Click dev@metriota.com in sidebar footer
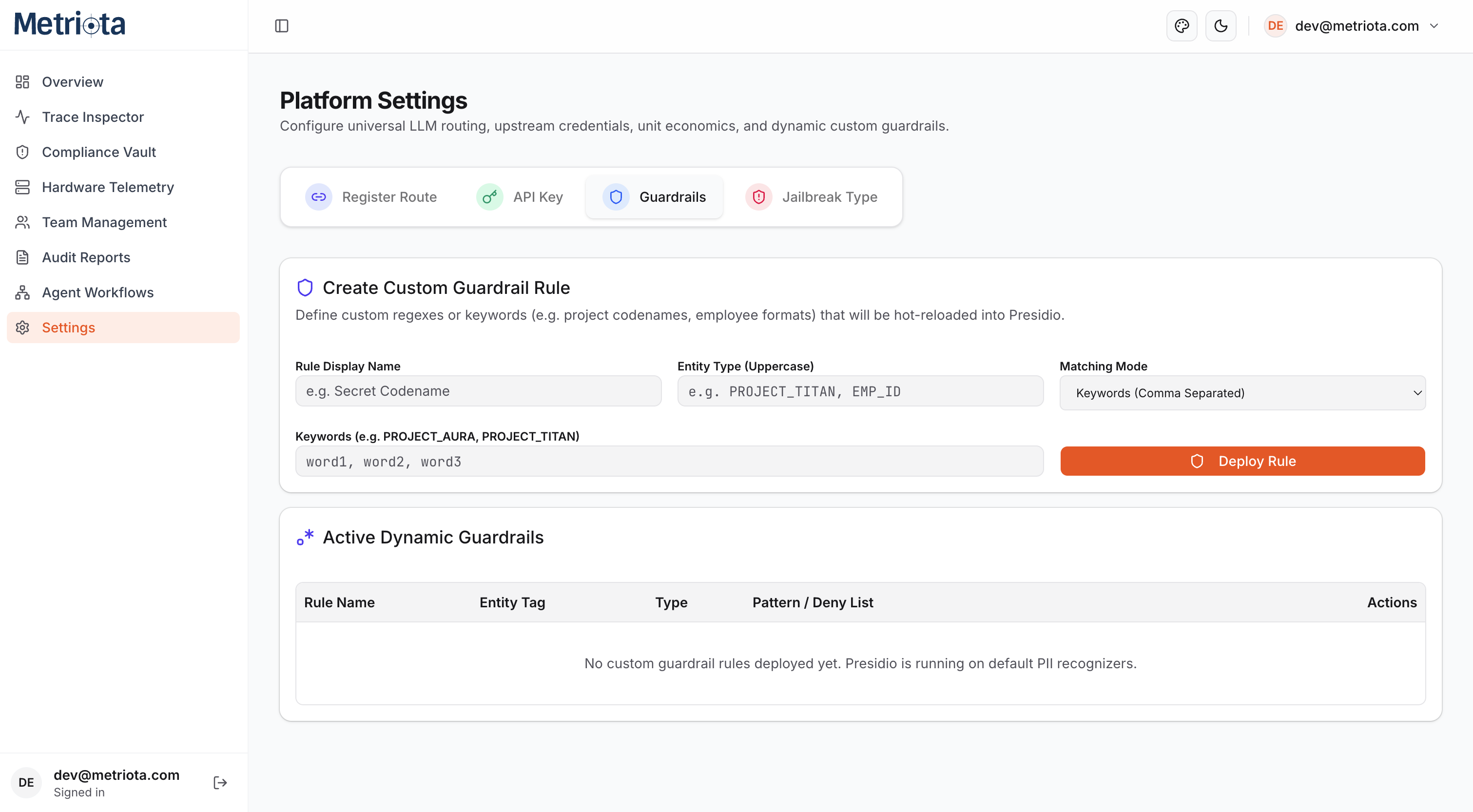Image resolution: width=1473 pixels, height=812 pixels. [116, 775]
